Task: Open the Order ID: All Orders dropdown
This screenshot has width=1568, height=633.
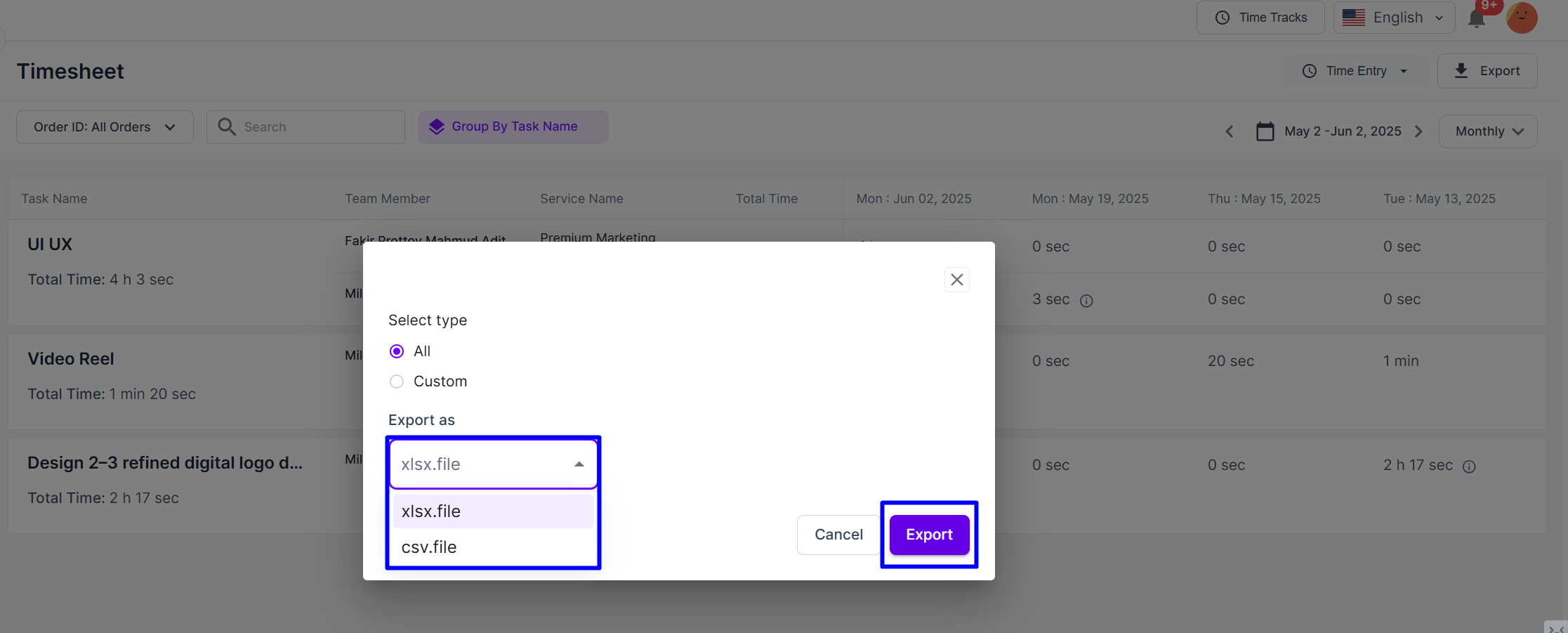Action: (105, 127)
